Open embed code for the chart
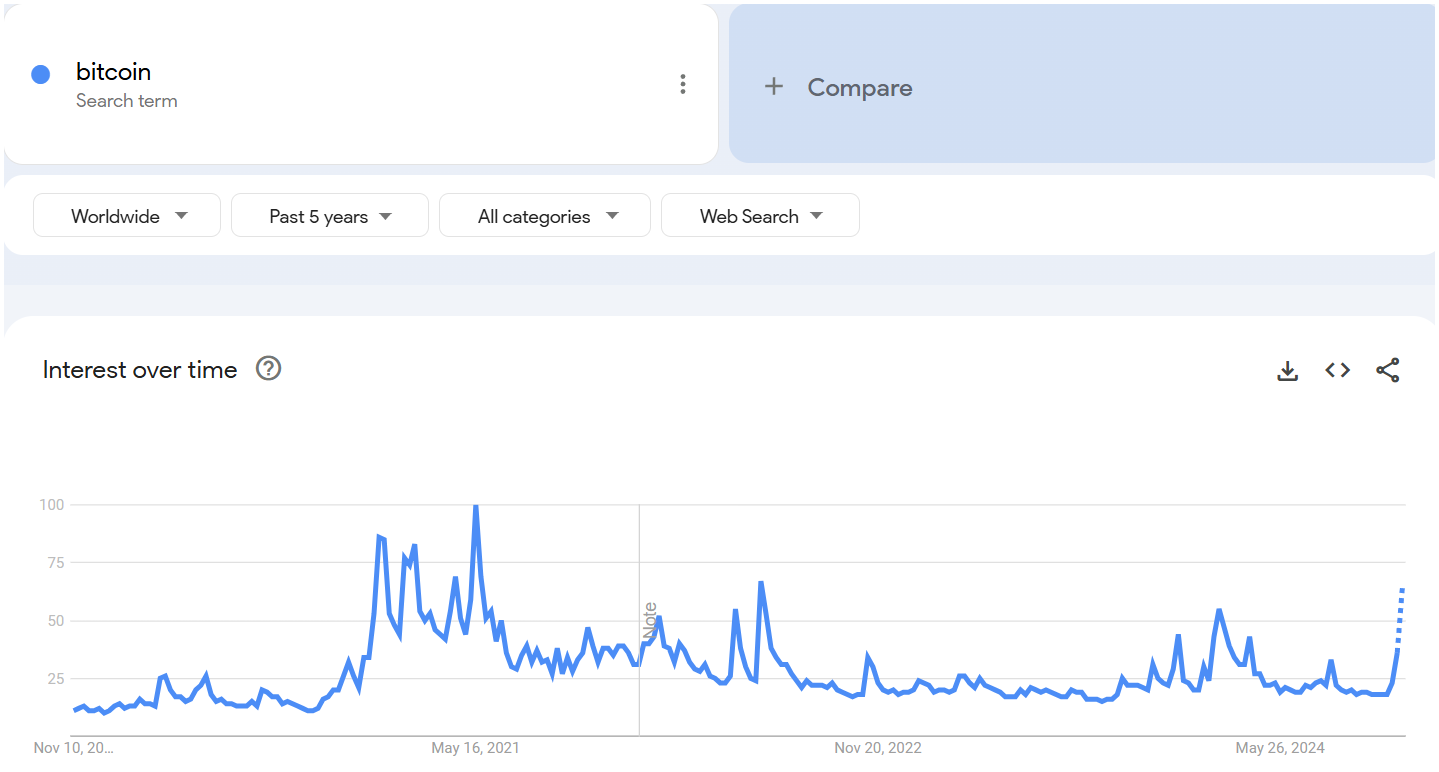The height and width of the screenshot is (772, 1439). point(1338,370)
